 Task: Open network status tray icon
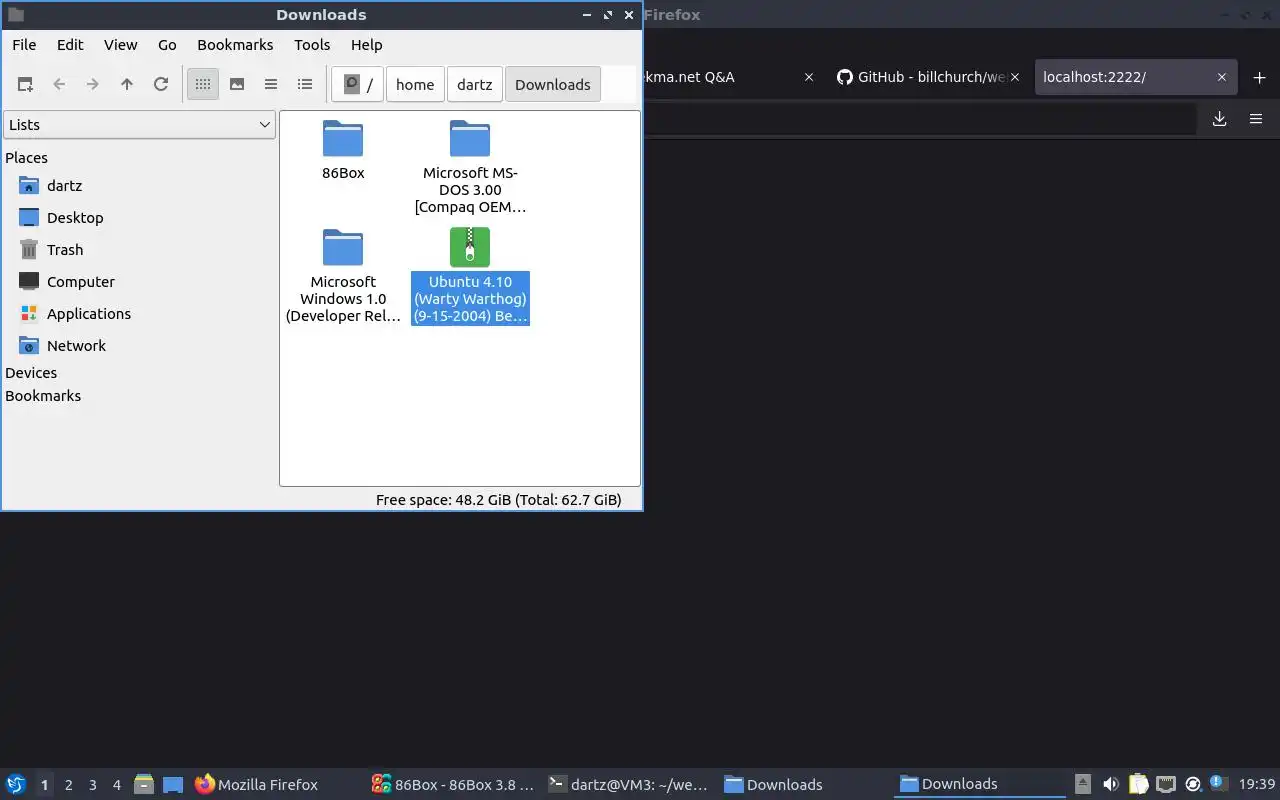pyautogui.click(x=1165, y=785)
